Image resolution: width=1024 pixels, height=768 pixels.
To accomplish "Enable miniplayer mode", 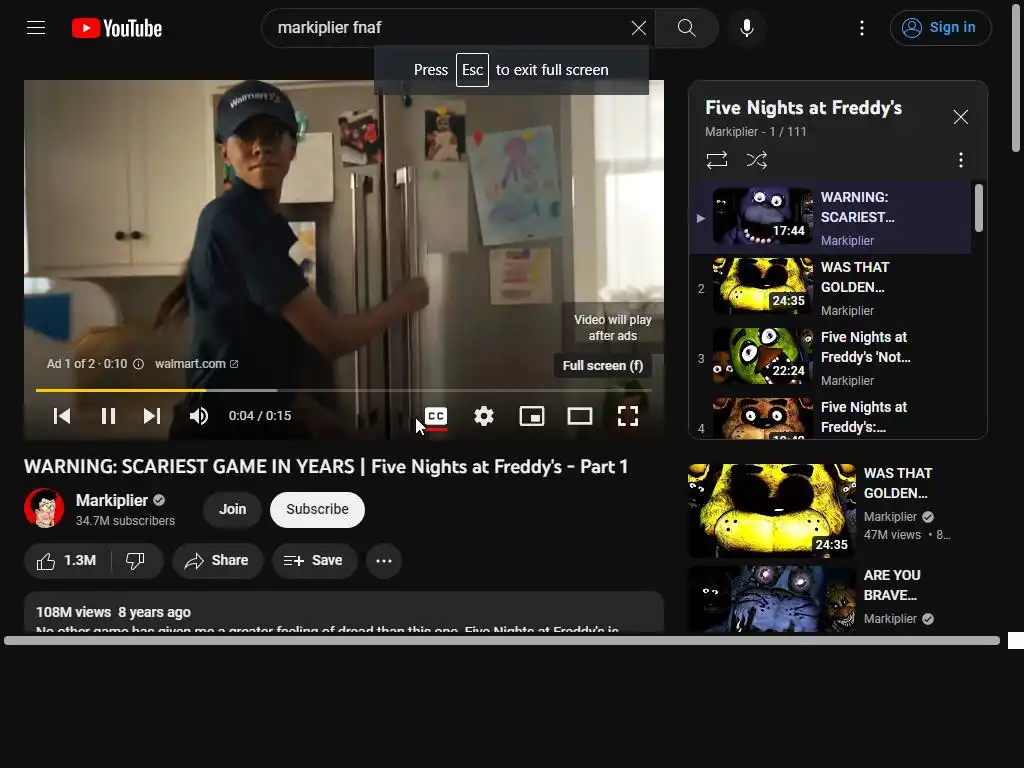I will [532, 416].
